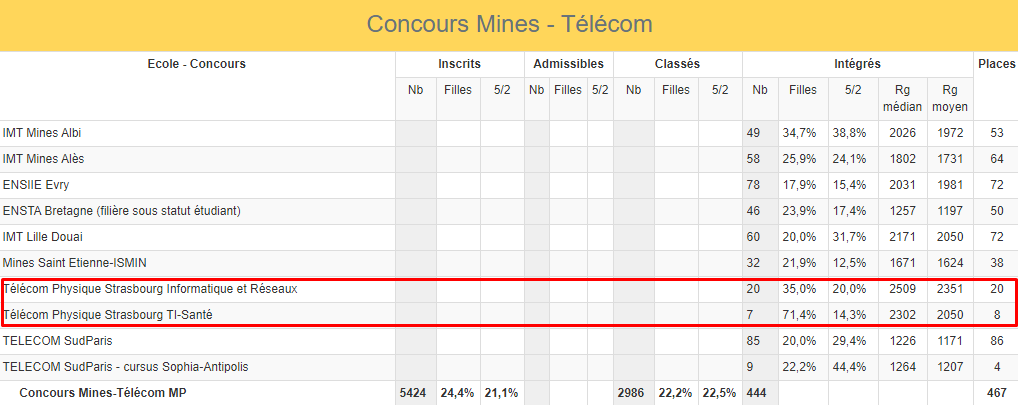The image size is (1018, 405).
Task: Select the Rg moyen sub-header
Action: (949, 97)
